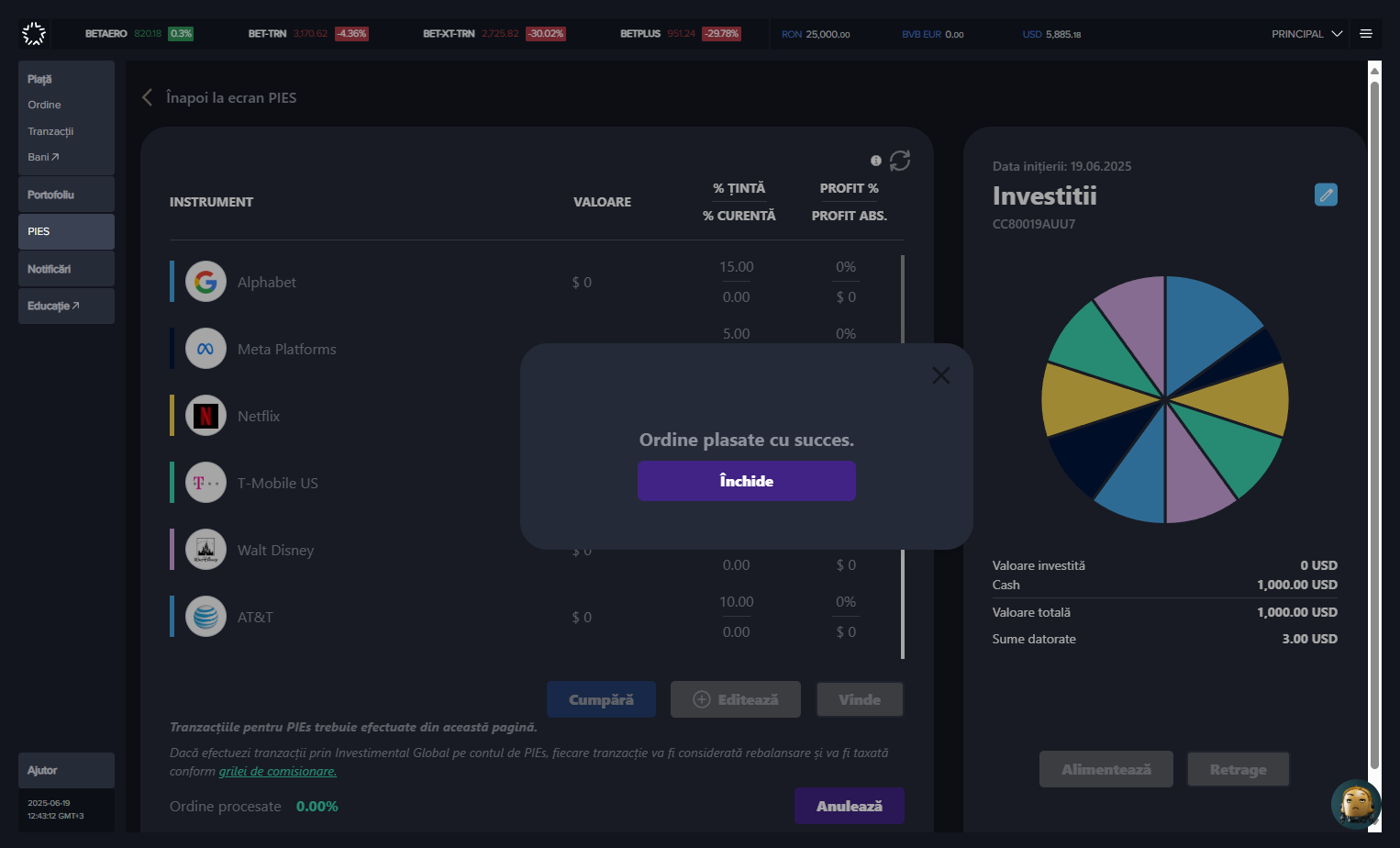Click the edit pencil icon for Investitii

point(1326,195)
